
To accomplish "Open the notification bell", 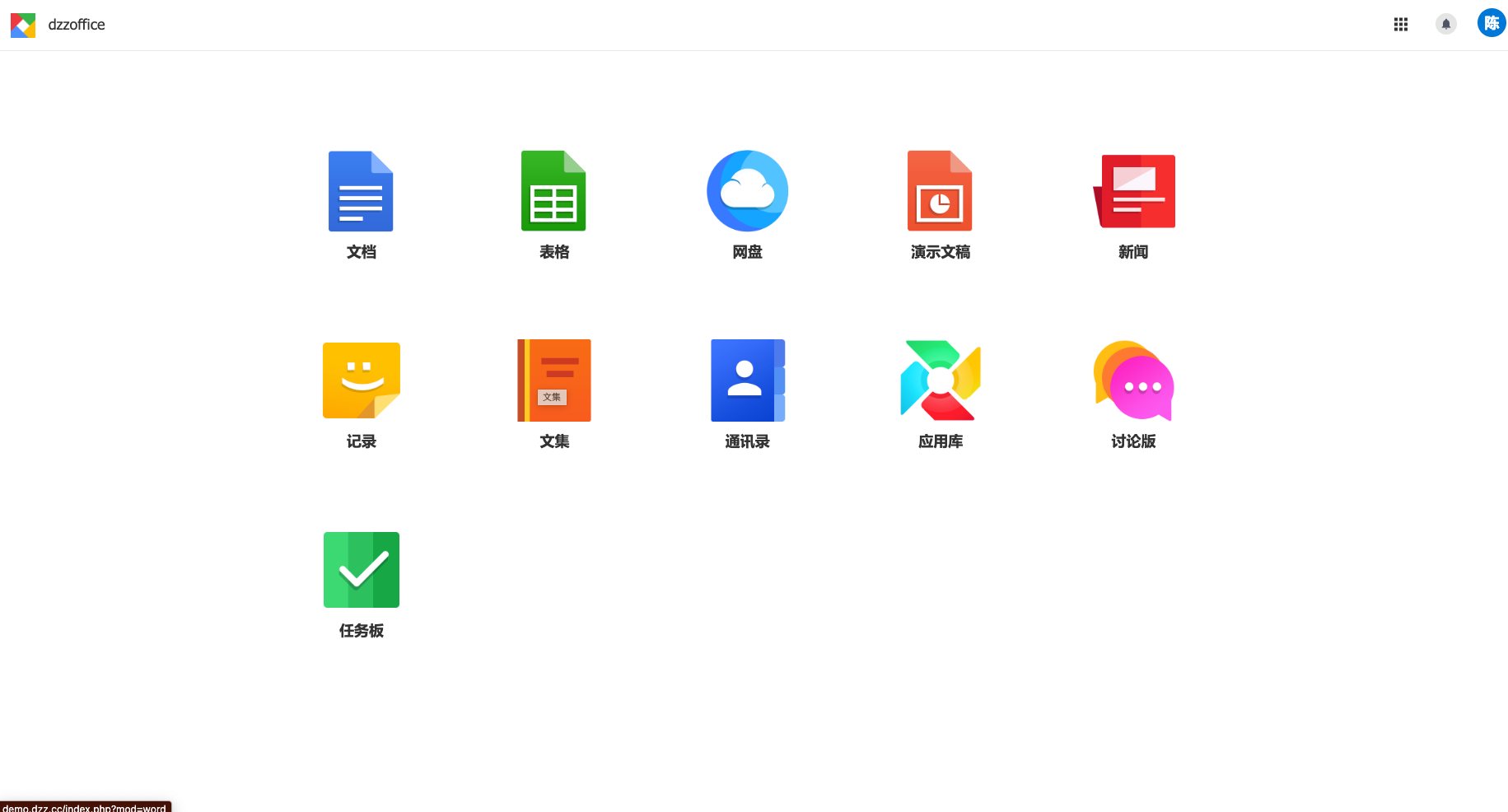I will [x=1446, y=24].
